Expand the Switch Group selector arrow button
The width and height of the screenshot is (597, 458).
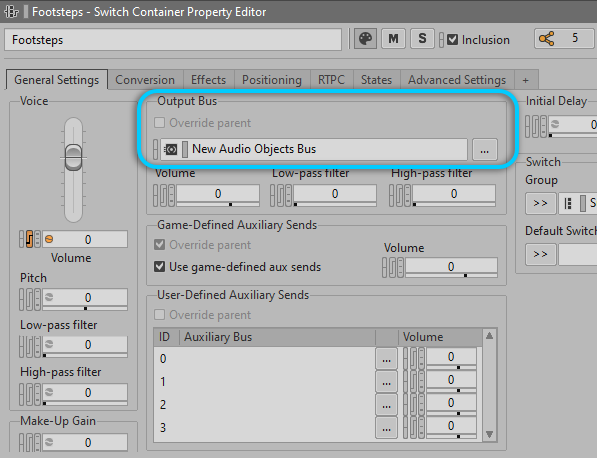point(540,204)
